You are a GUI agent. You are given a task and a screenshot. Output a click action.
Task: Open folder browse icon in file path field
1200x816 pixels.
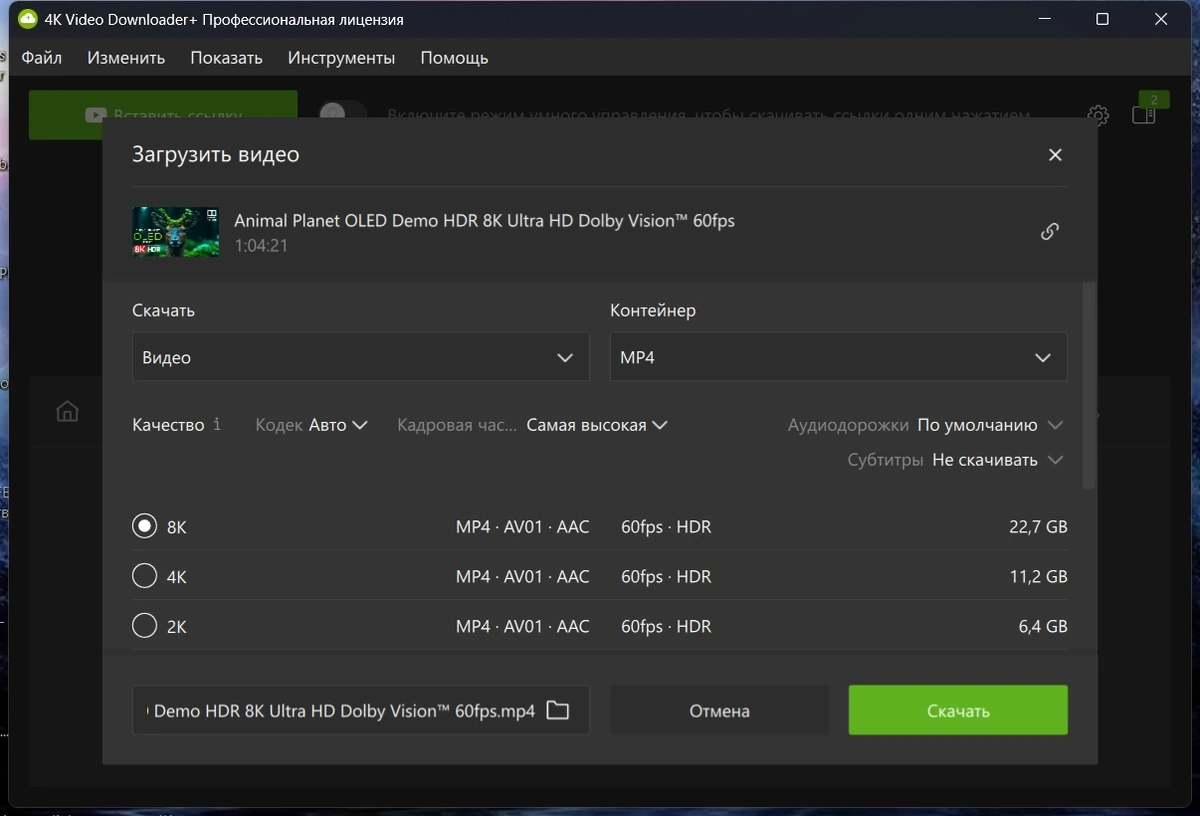click(557, 711)
